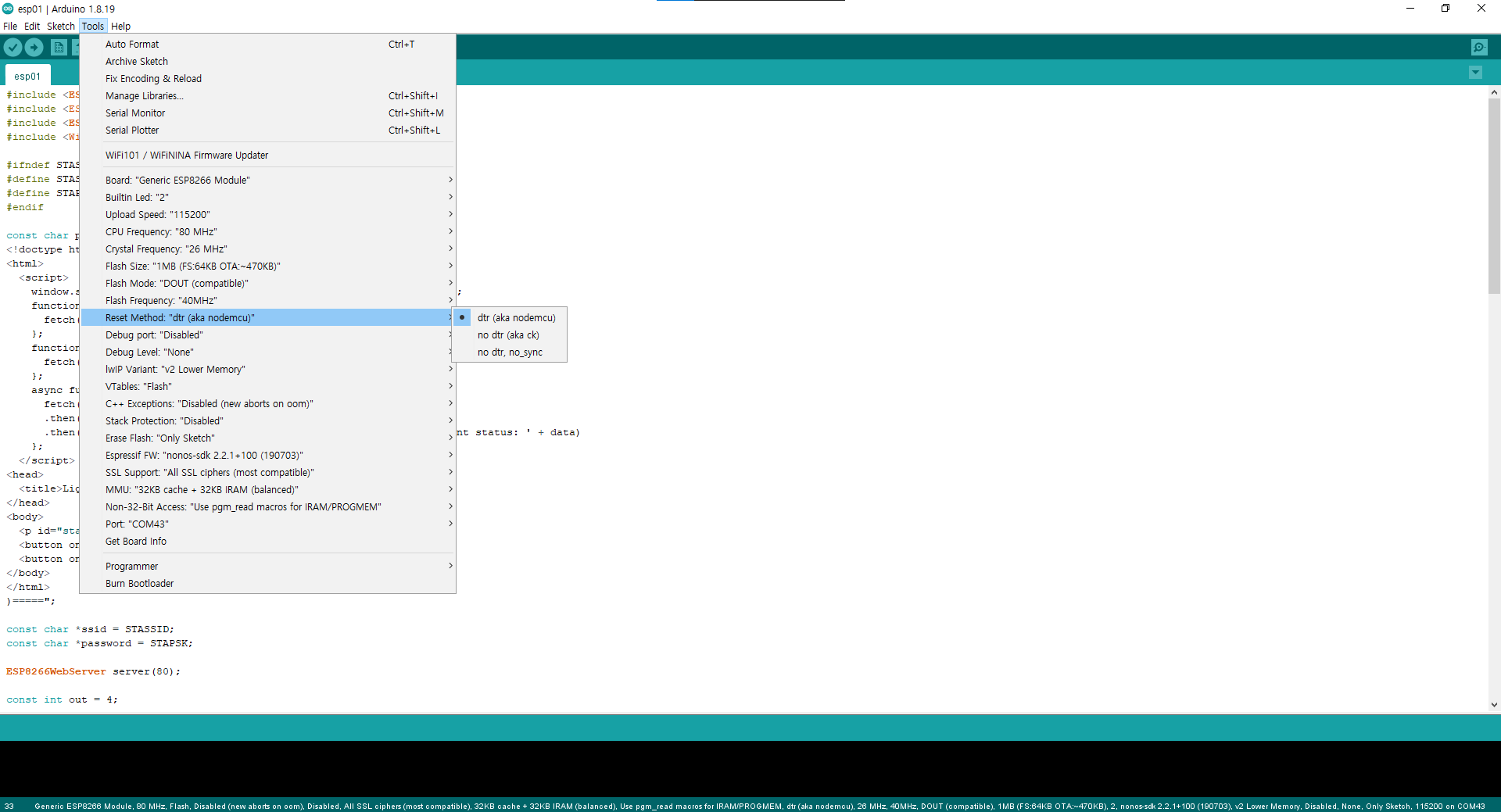Open the Port COM43 submenu

267,524
